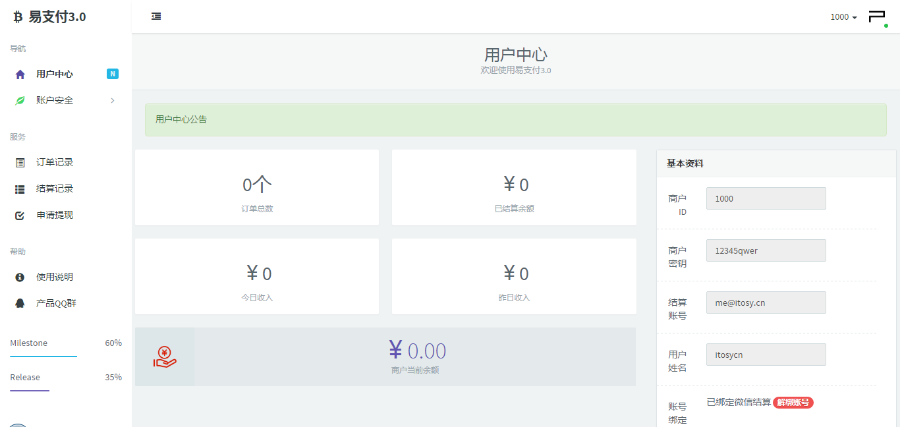Image resolution: width=900 pixels, height=427 pixels.
Task: Click the 订单记录 list icon
Action: 20,162
